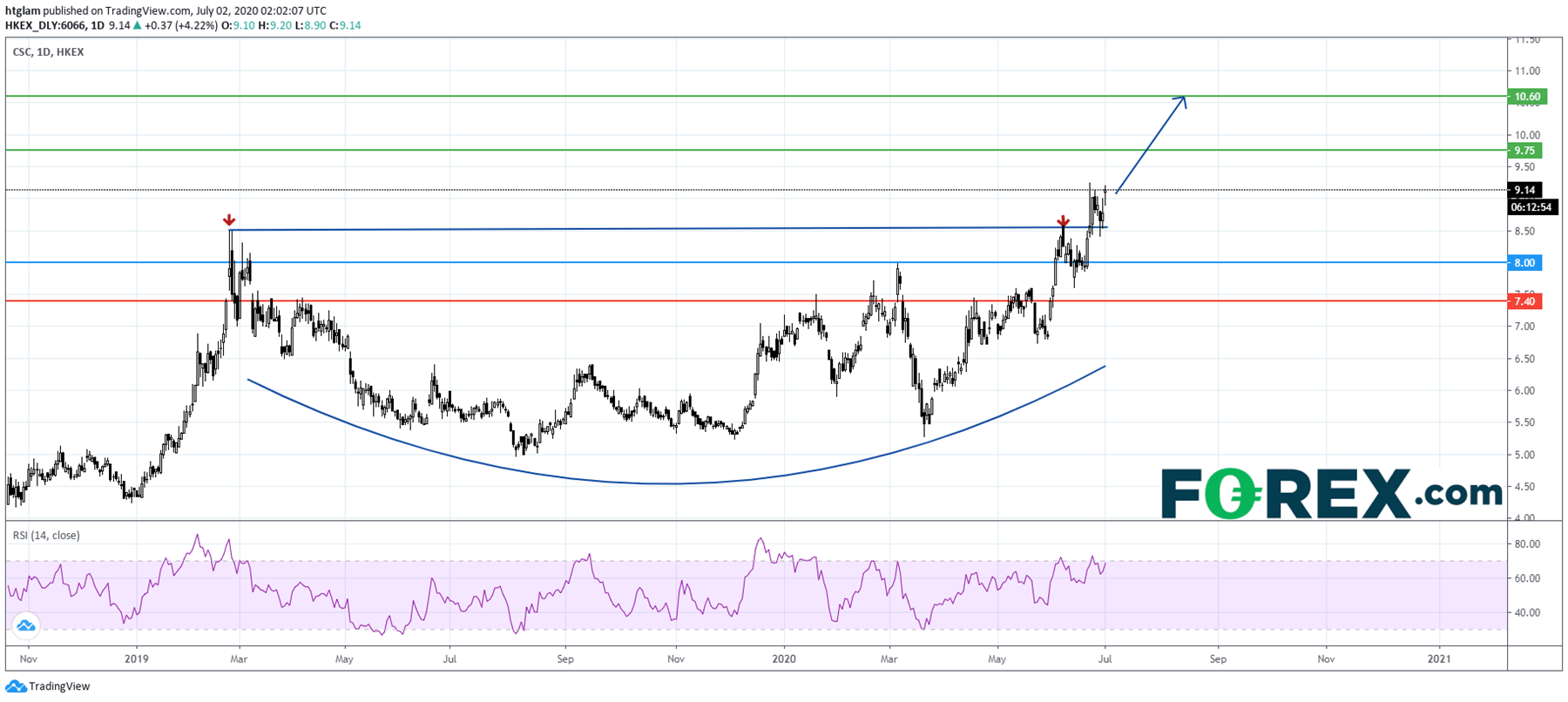Open the RSI (14, close) indicator label
1568x702 pixels.
click(46, 536)
